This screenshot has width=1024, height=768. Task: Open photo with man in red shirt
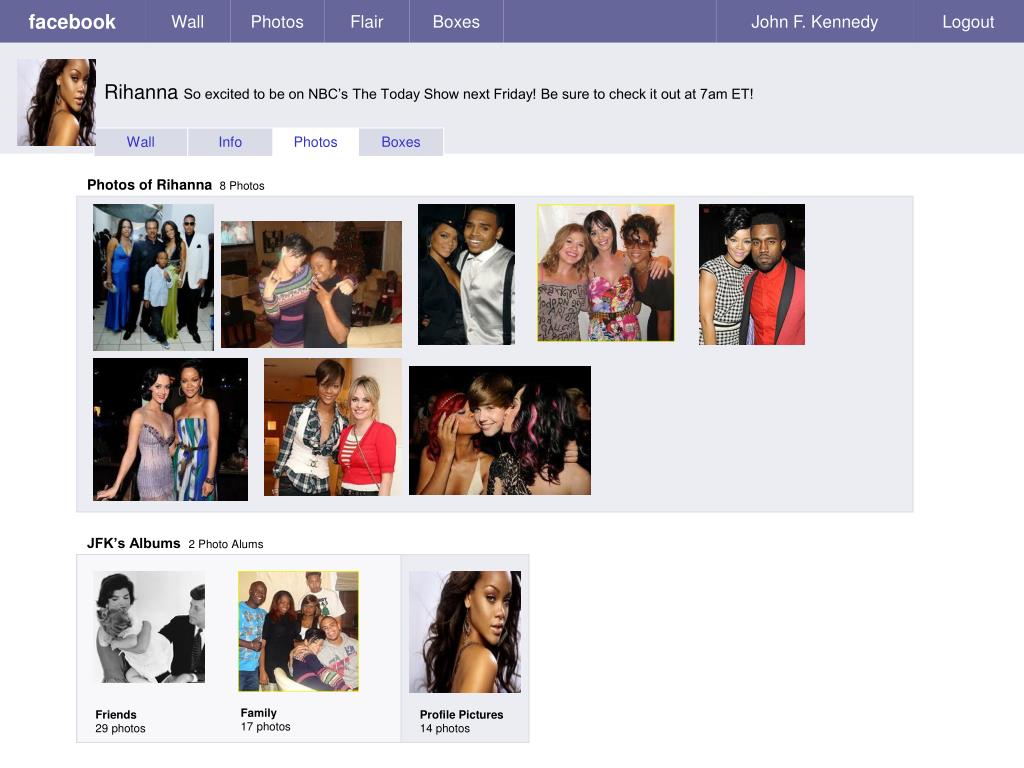pos(752,274)
